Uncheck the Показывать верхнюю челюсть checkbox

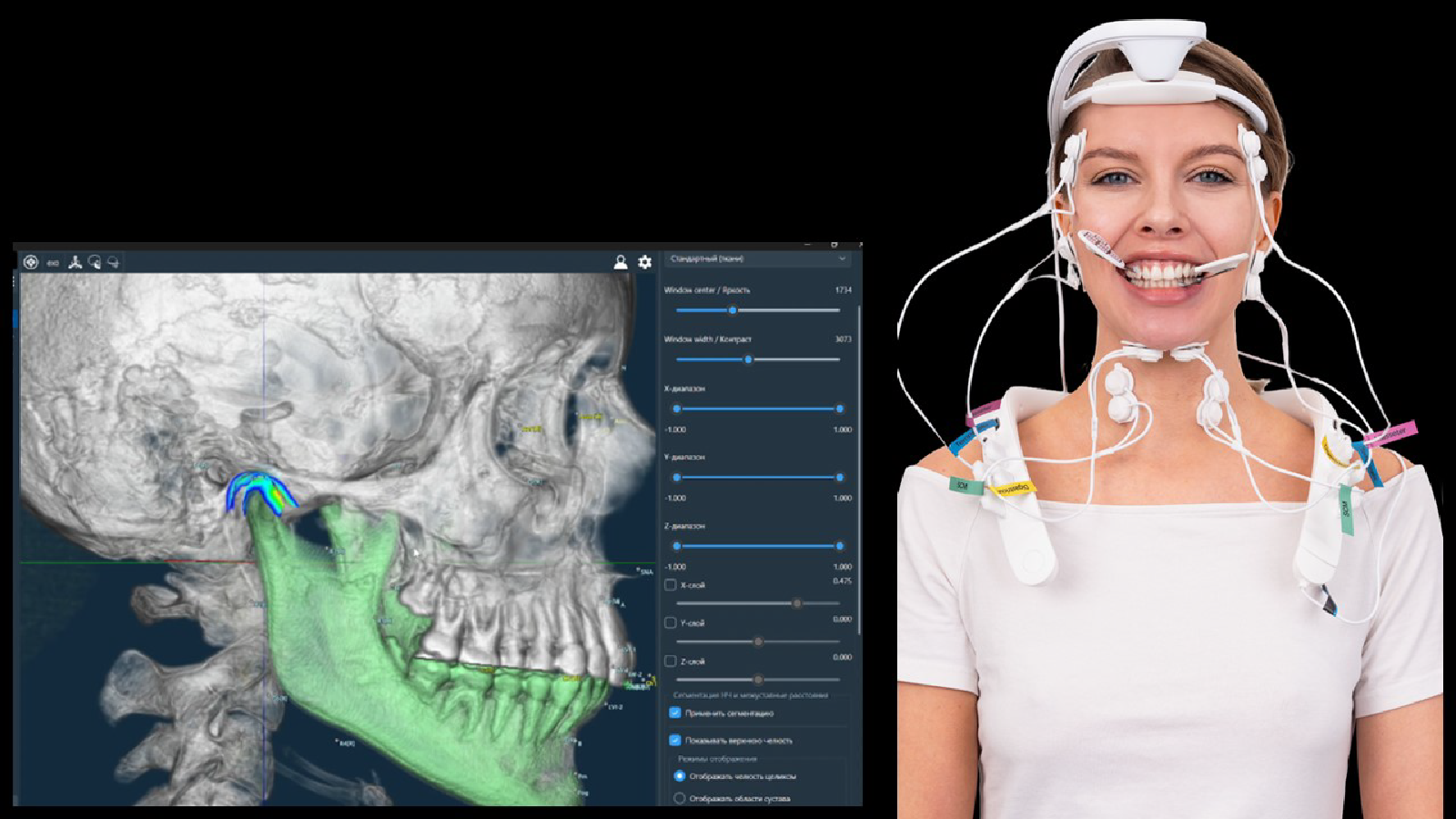pyautogui.click(x=675, y=740)
